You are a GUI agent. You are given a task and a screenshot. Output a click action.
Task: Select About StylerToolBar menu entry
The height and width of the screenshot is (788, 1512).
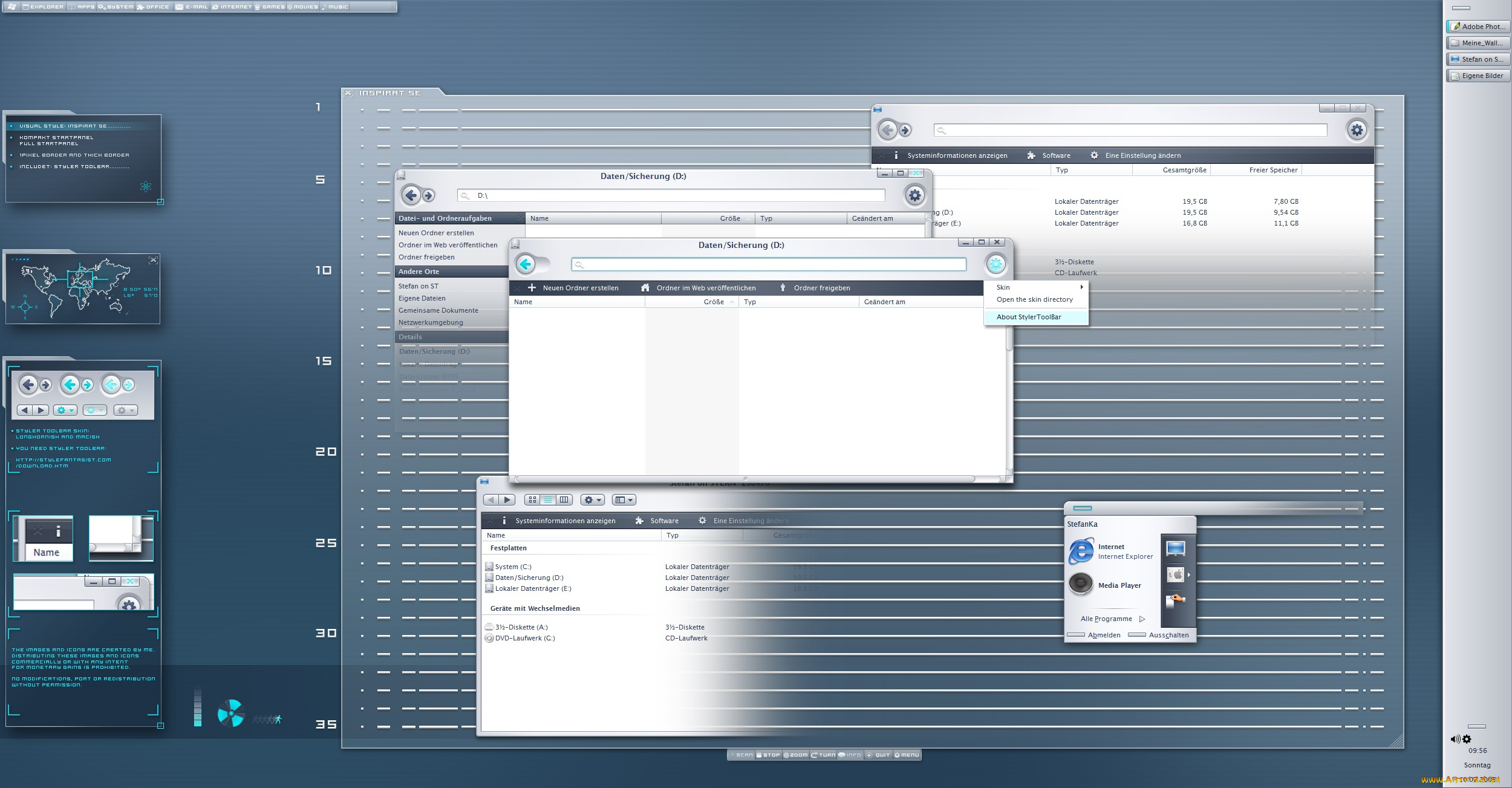point(1029,317)
